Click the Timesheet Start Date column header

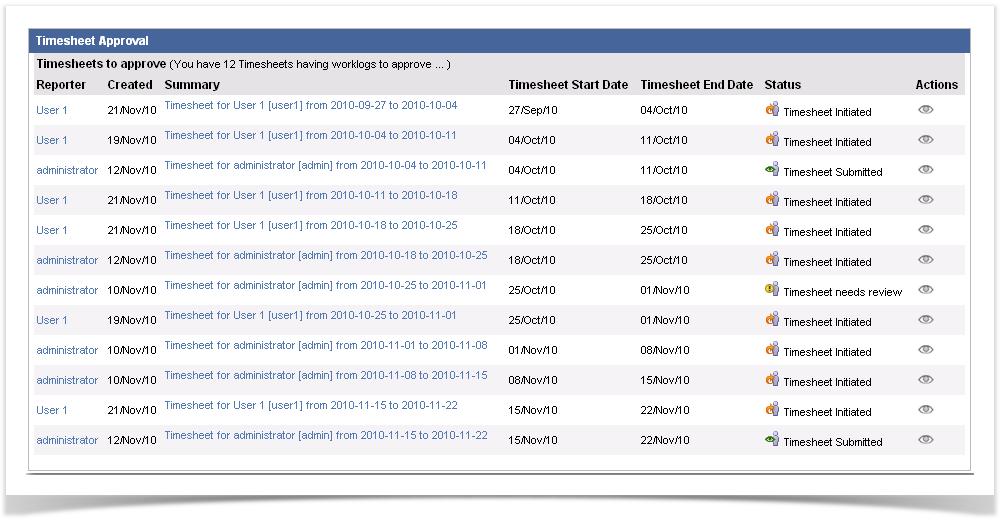(x=567, y=85)
